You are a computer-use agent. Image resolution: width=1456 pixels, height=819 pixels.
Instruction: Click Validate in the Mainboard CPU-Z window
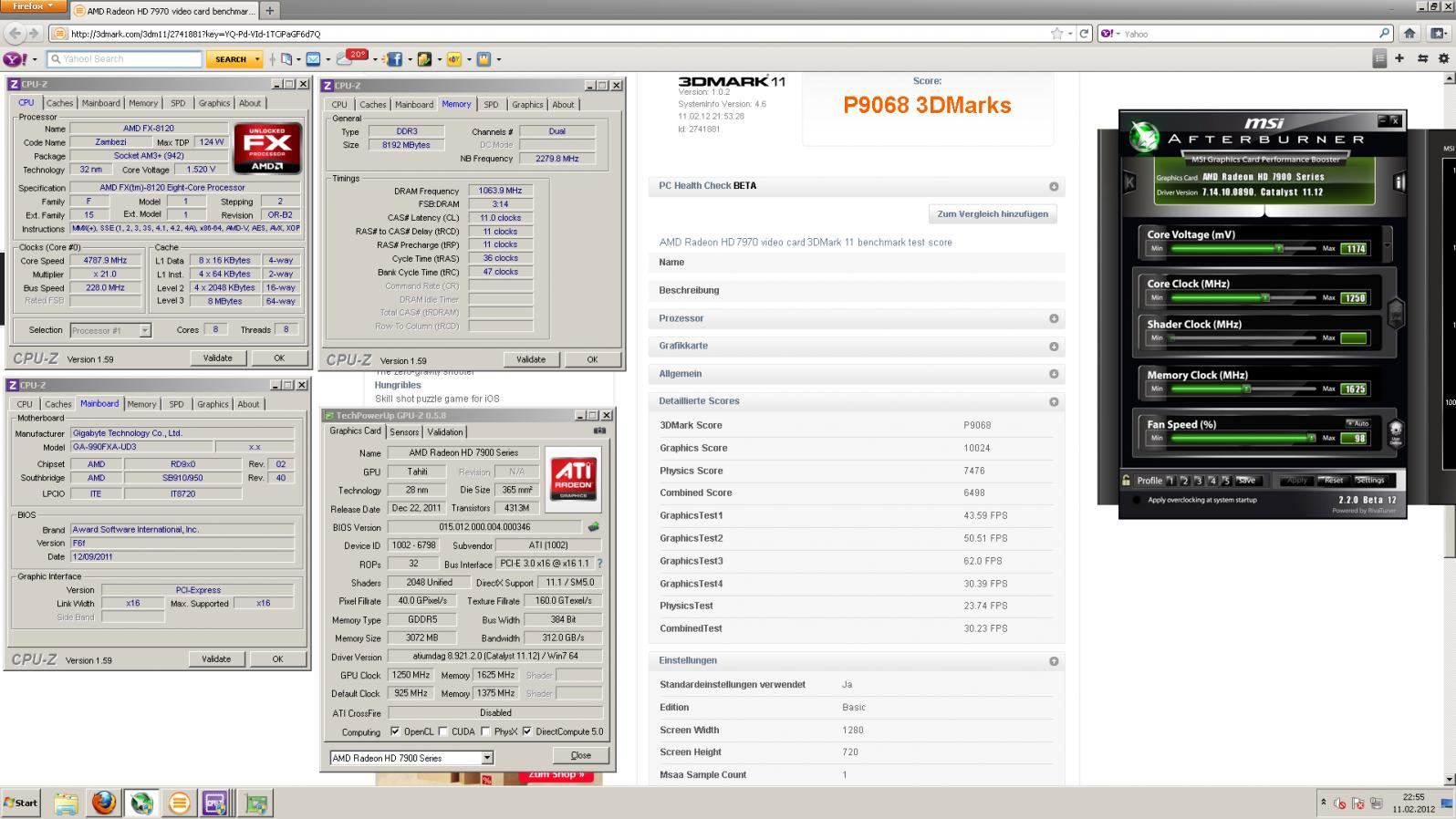(x=216, y=658)
